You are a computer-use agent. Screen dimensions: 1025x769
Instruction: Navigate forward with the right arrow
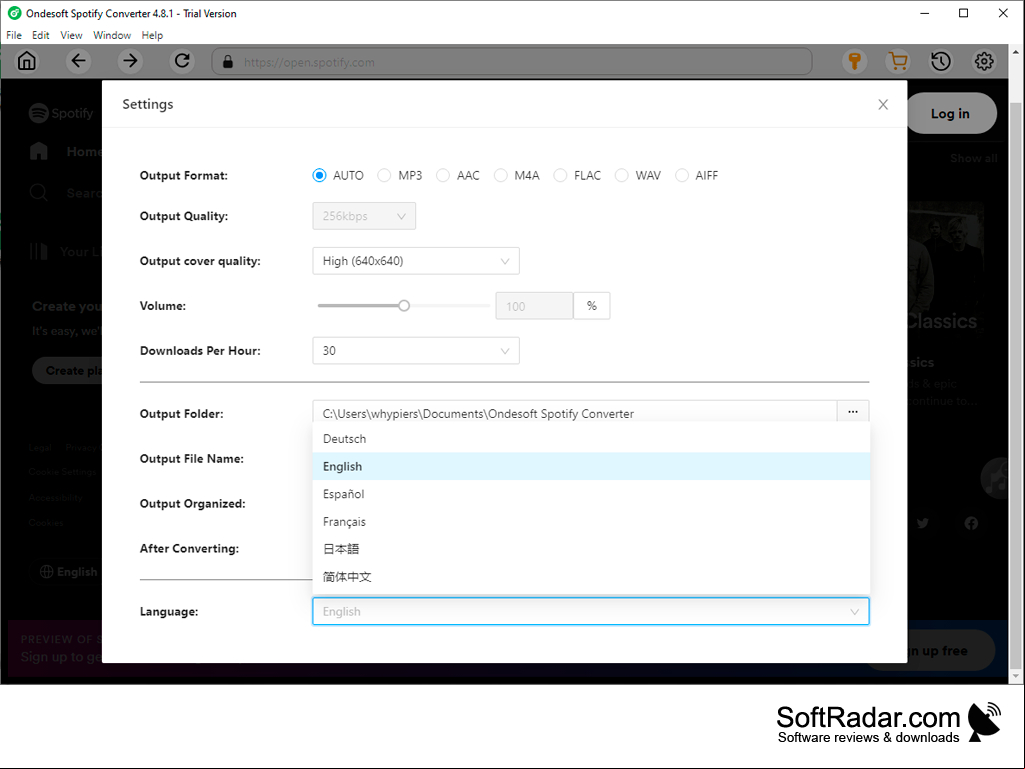[x=130, y=61]
